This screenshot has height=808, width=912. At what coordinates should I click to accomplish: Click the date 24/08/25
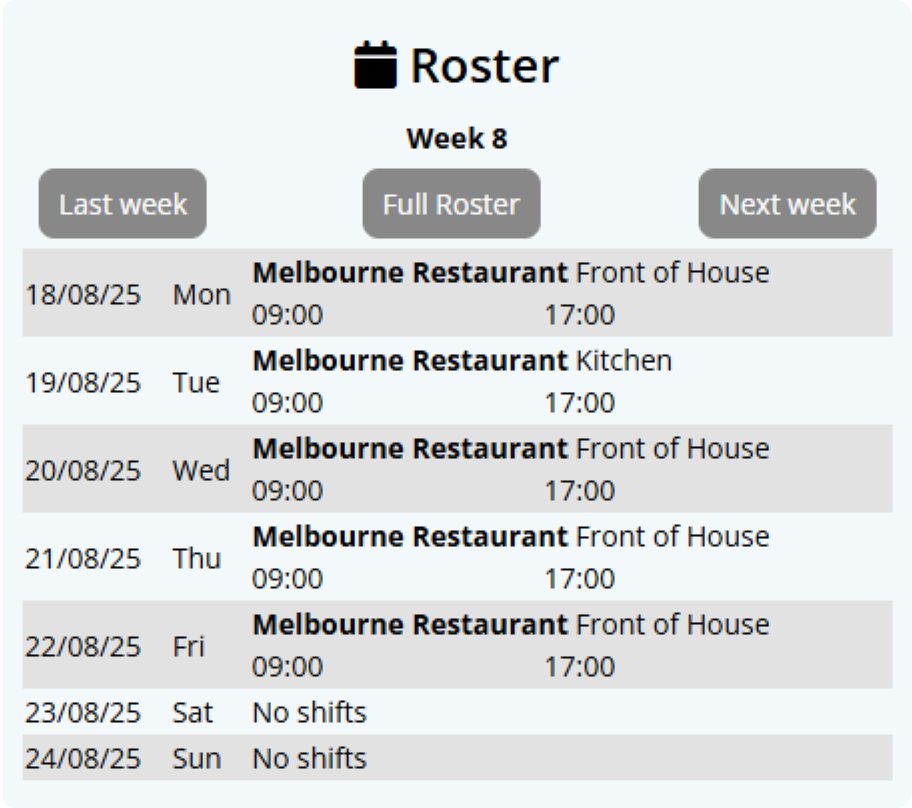pyautogui.click(x=83, y=759)
